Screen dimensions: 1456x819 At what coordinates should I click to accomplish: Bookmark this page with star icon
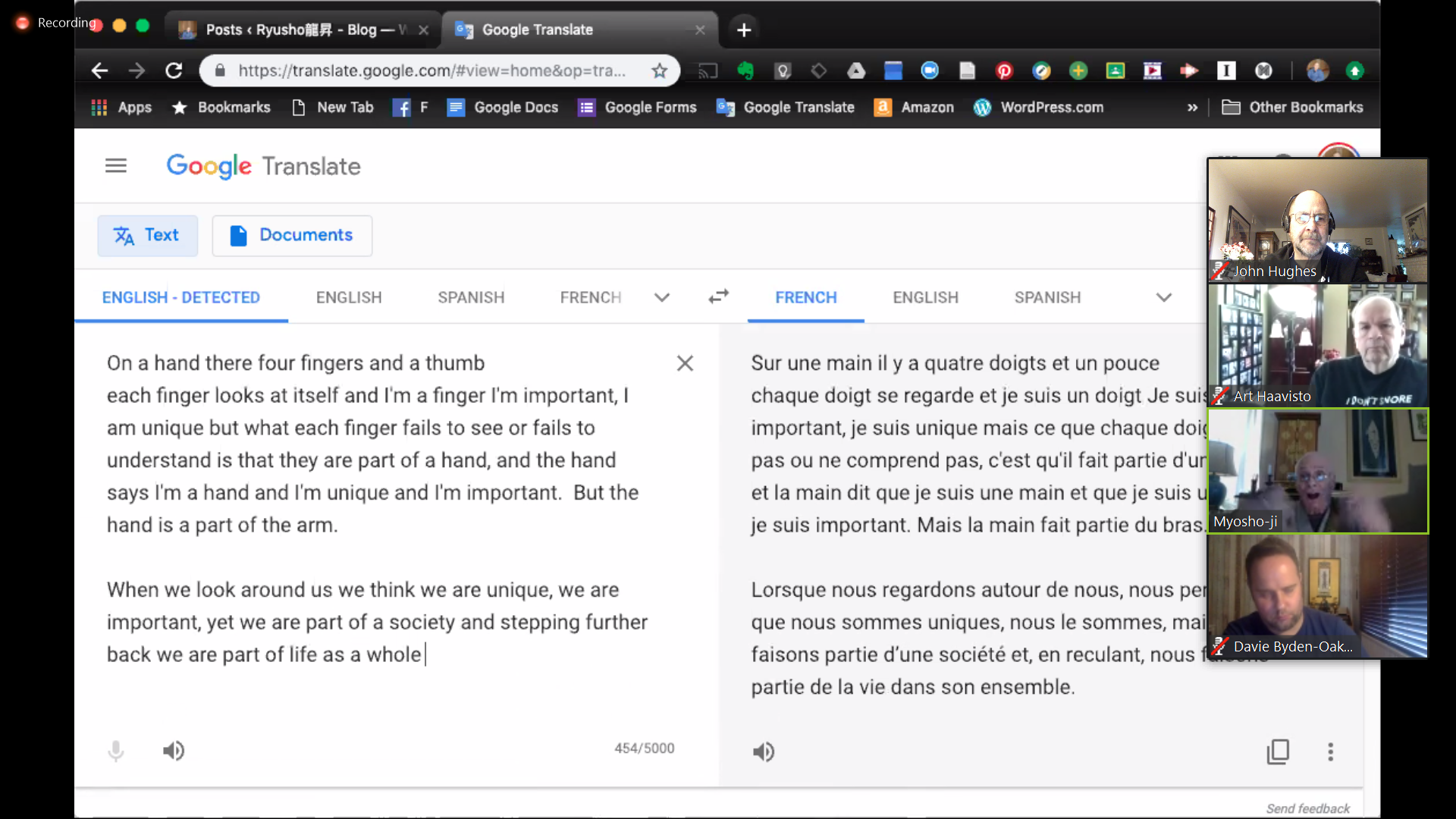[659, 71]
